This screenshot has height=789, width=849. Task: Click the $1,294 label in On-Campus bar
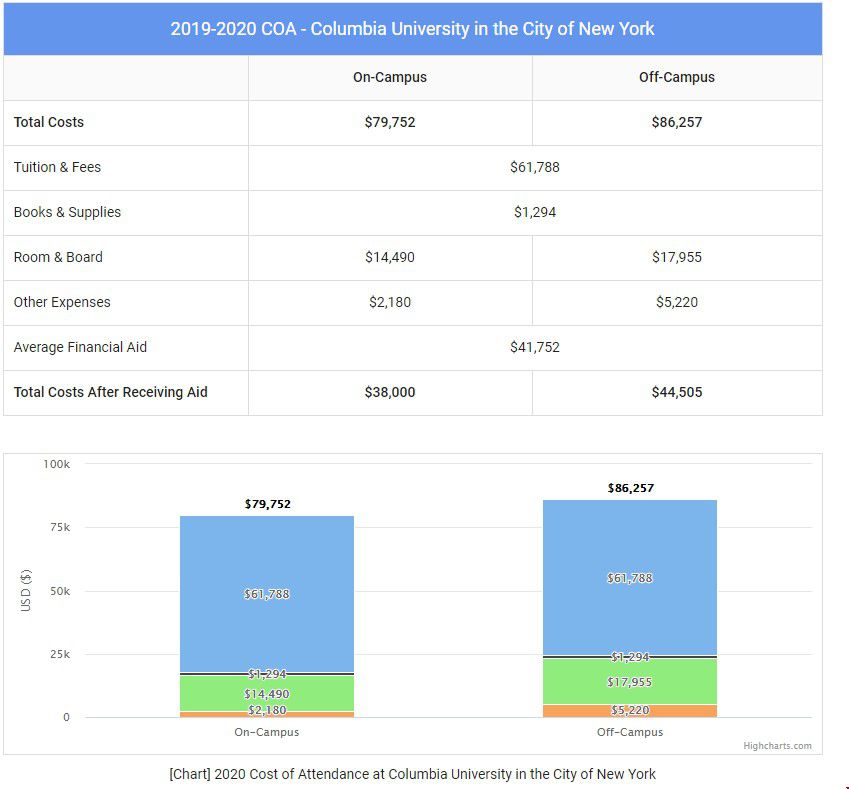pyautogui.click(x=267, y=674)
